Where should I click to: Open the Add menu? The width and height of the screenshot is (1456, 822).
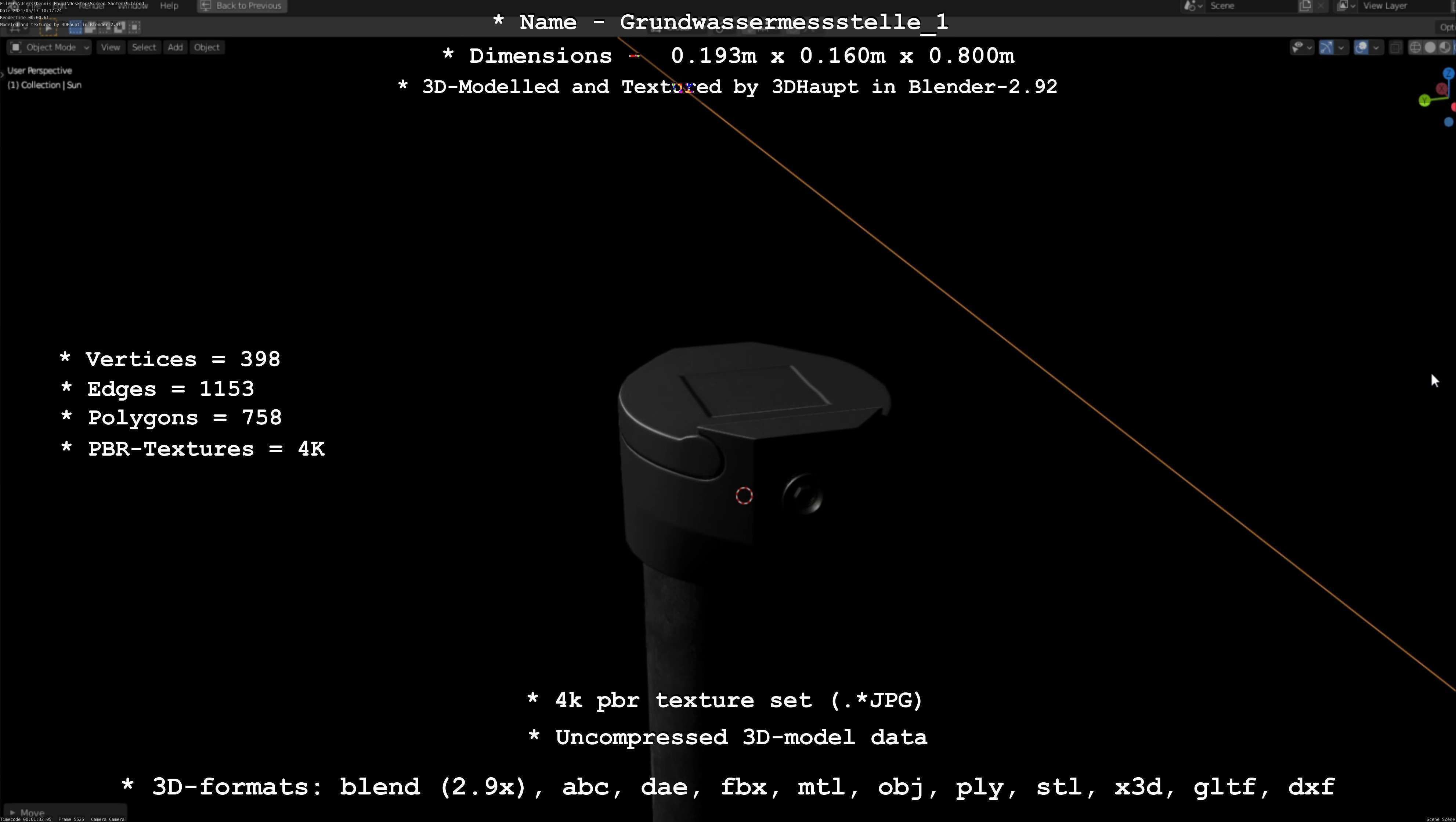pos(175,47)
